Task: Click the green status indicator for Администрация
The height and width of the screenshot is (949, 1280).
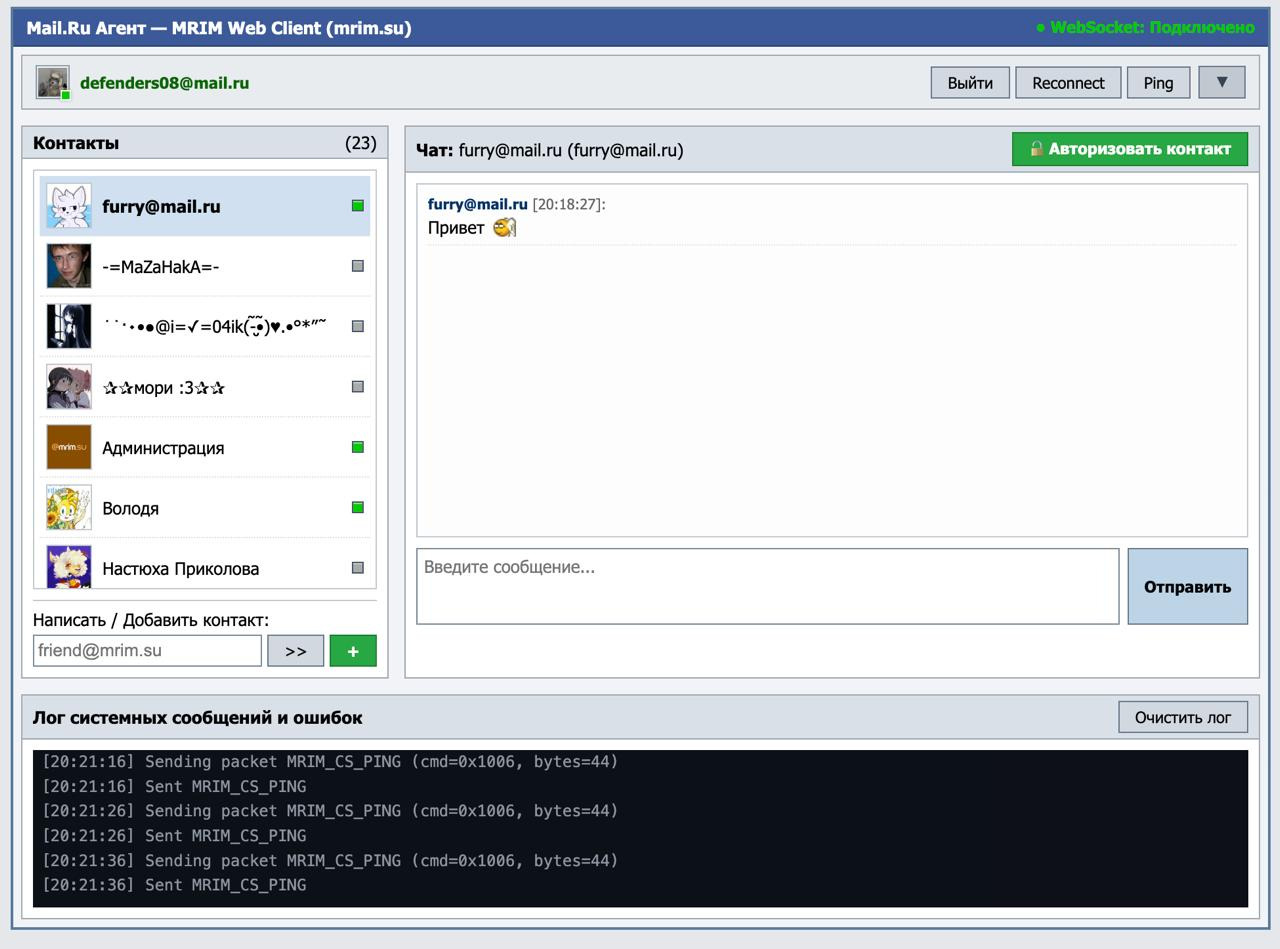Action: (x=358, y=447)
